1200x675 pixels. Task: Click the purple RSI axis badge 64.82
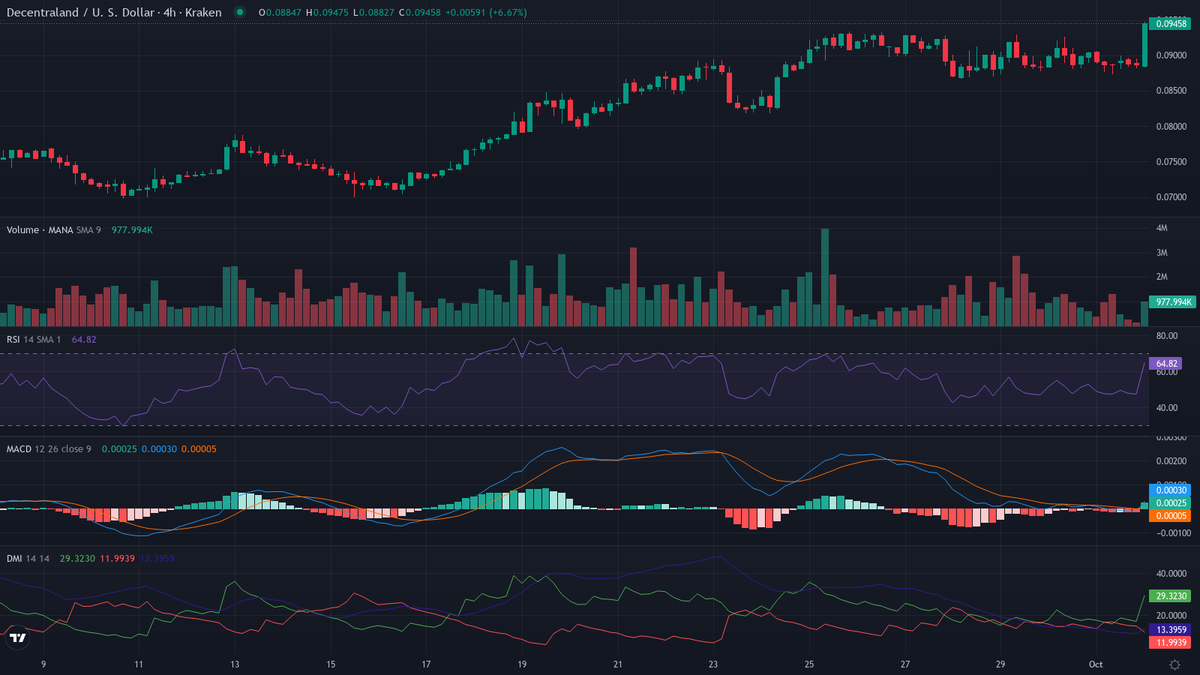tap(1167, 362)
